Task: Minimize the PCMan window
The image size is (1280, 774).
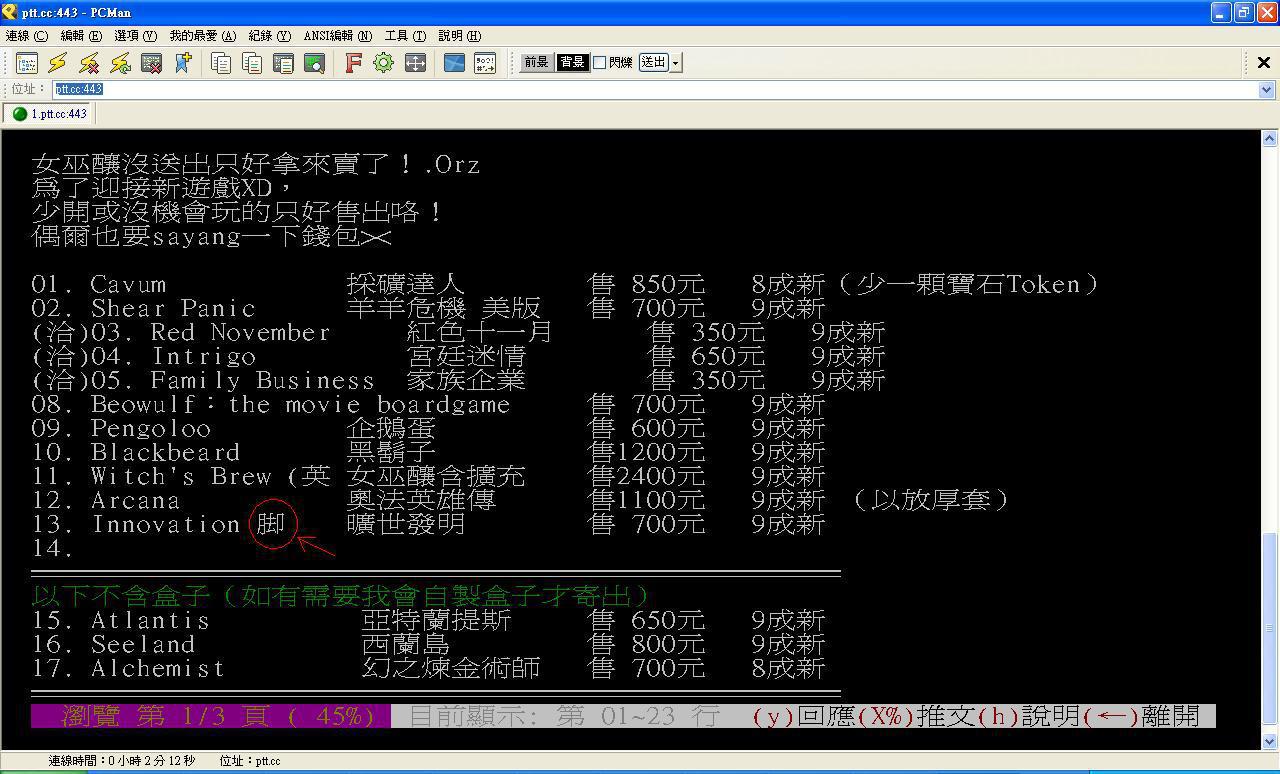Action: tap(1220, 12)
